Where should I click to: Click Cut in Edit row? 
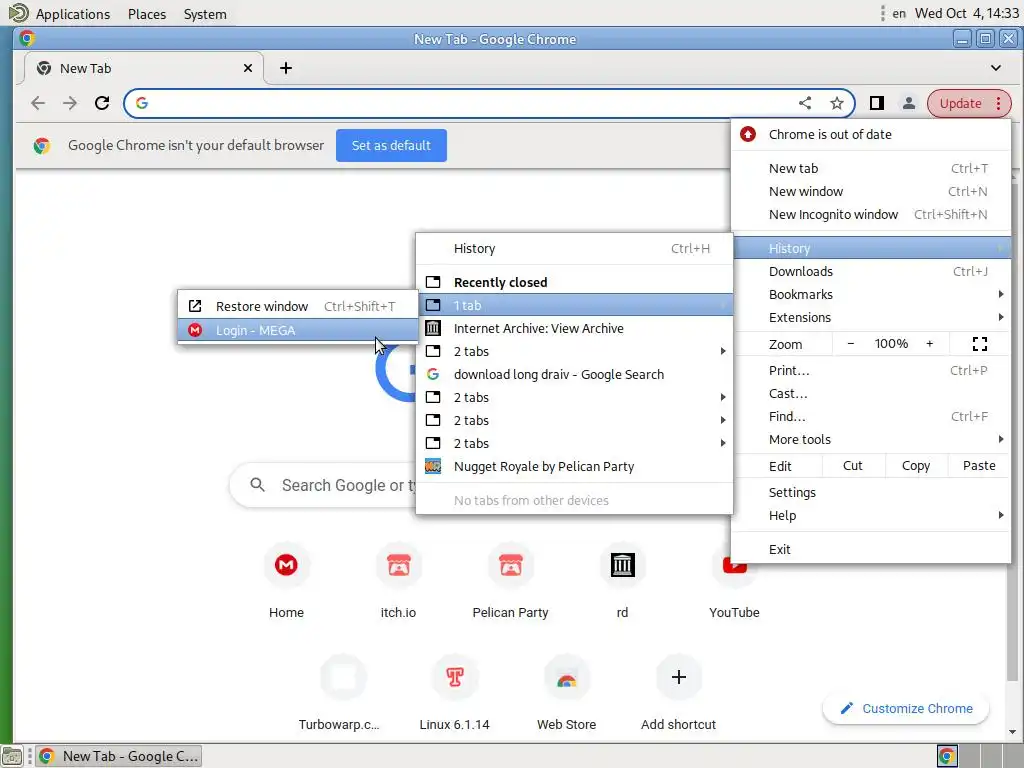tap(852, 466)
